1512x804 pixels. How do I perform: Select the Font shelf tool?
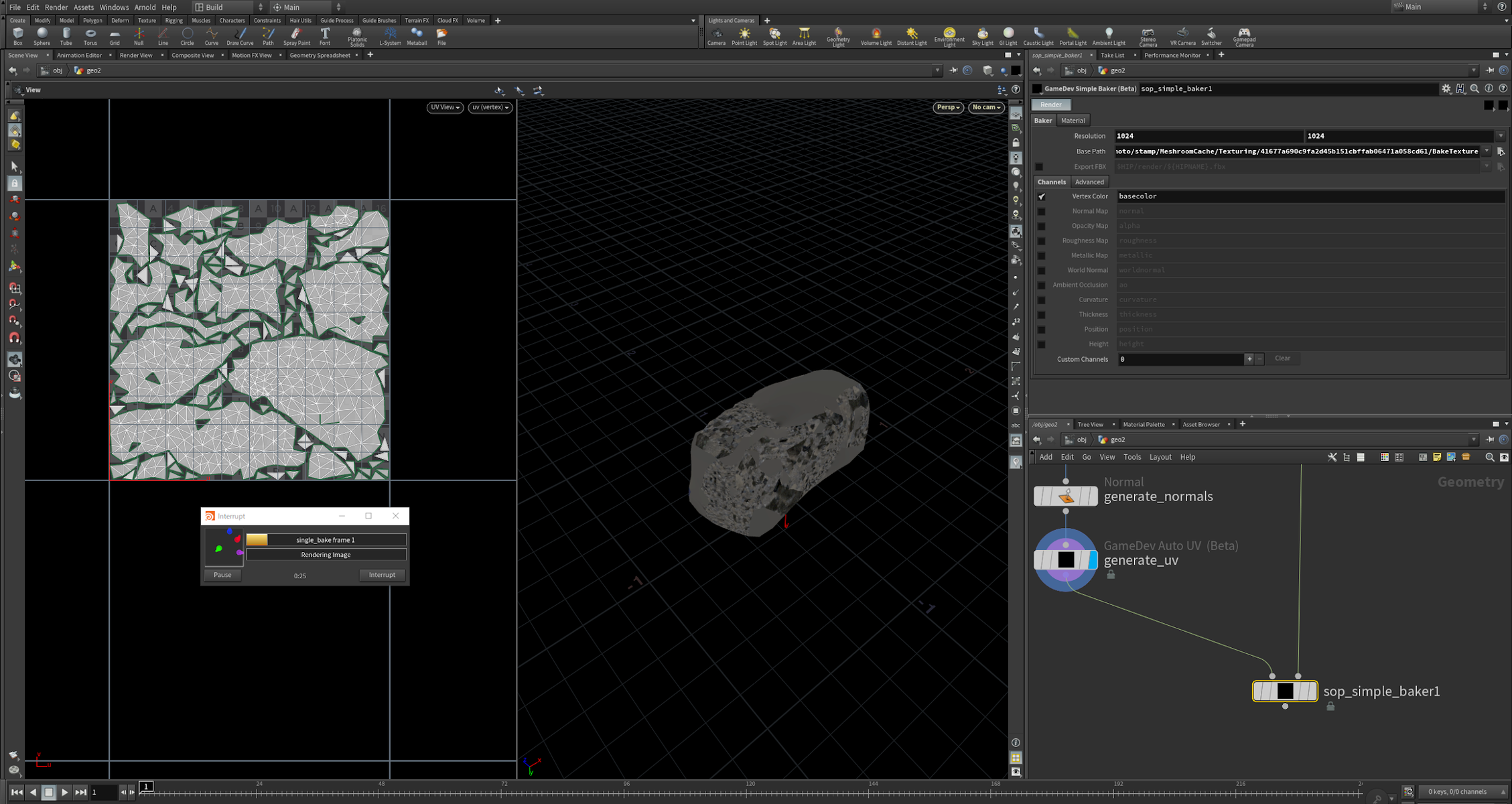click(x=325, y=36)
